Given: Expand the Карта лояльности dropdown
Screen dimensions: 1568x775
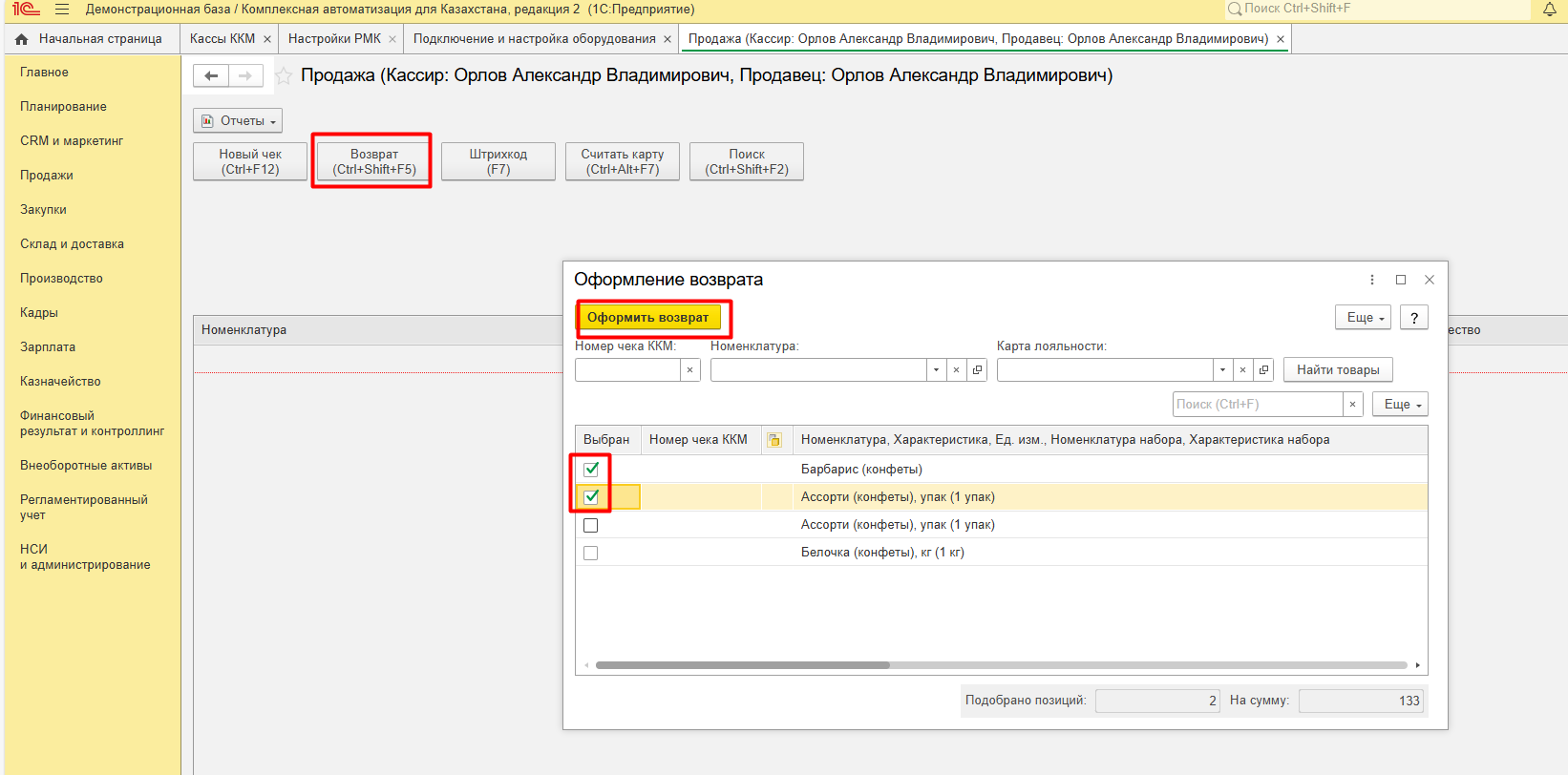Looking at the screenshot, I should coord(1222,370).
